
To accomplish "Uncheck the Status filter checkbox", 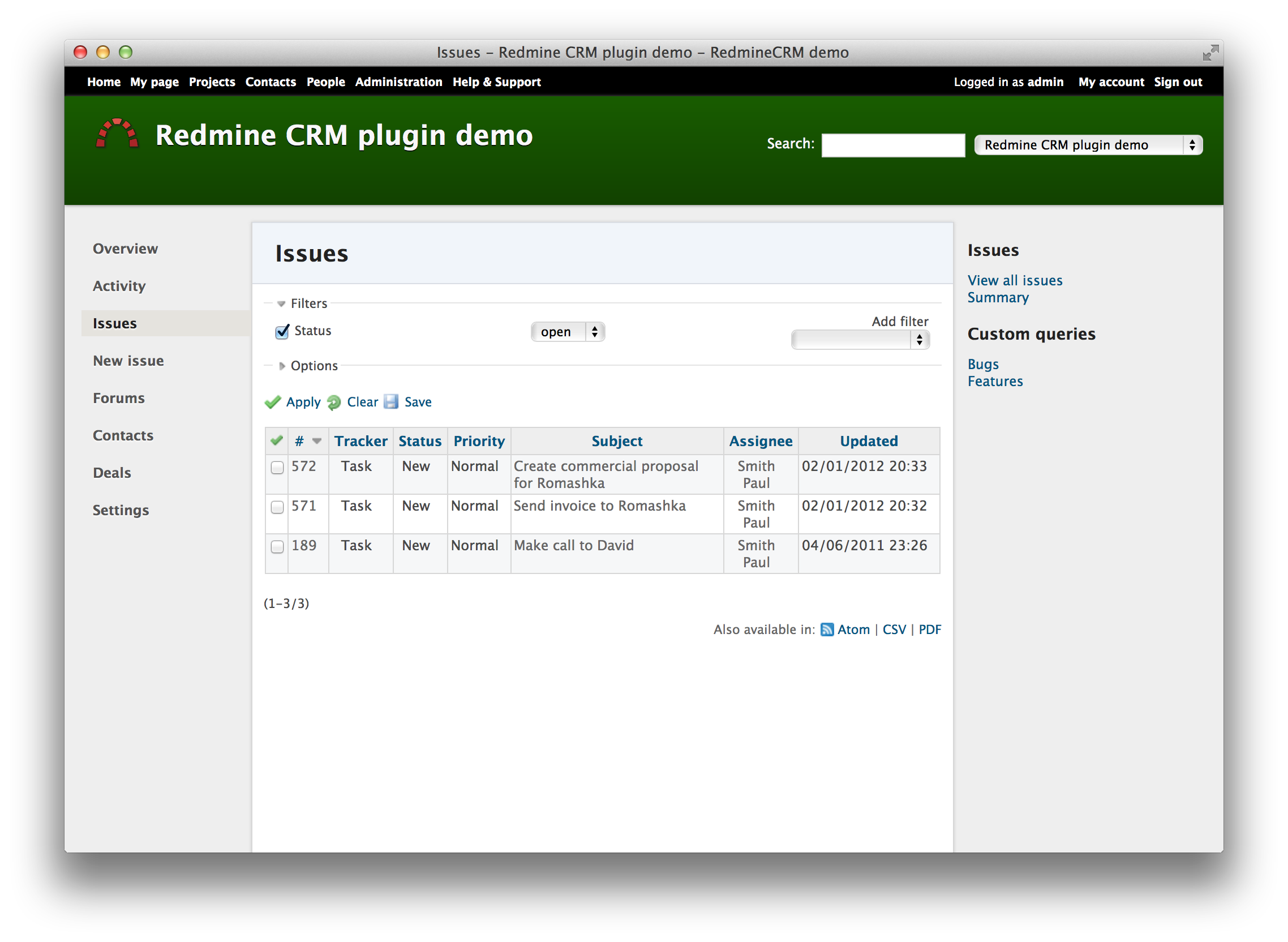I will (x=282, y=332).
